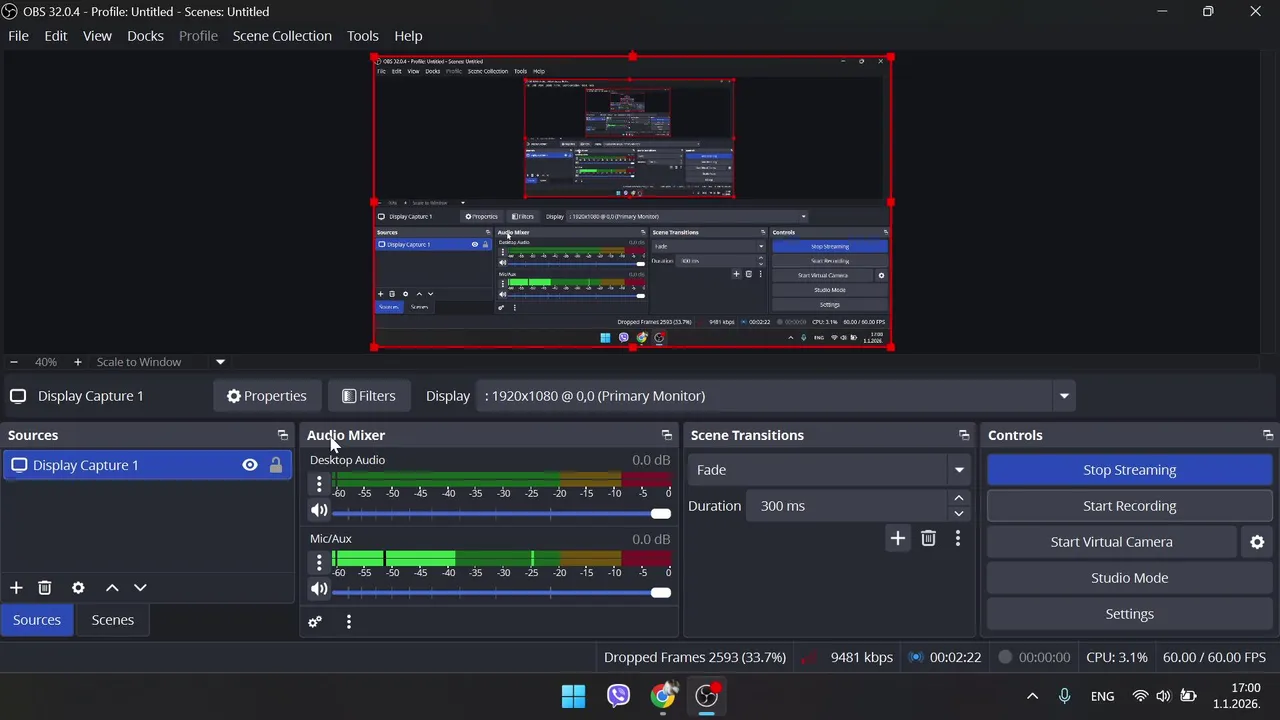The width and height of the screenshot is (1280, 720).
Task: Open the Help menu
Action: pyautogui.click(x=408, y=36)
